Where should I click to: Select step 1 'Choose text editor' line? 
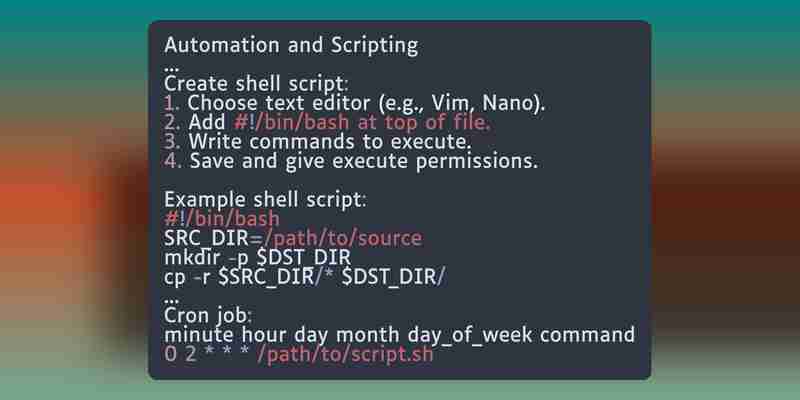tap(355, 103)
